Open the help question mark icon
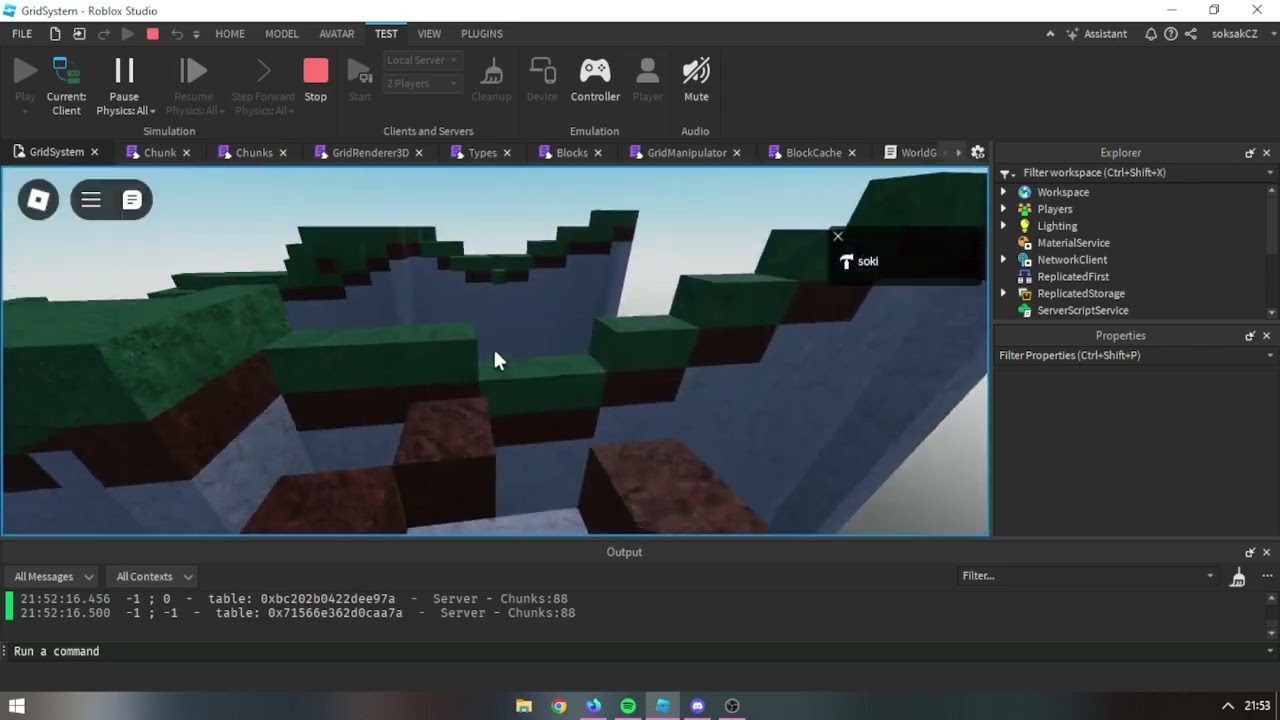This screenshot has width=1280, height=720. coord(1170,34)
